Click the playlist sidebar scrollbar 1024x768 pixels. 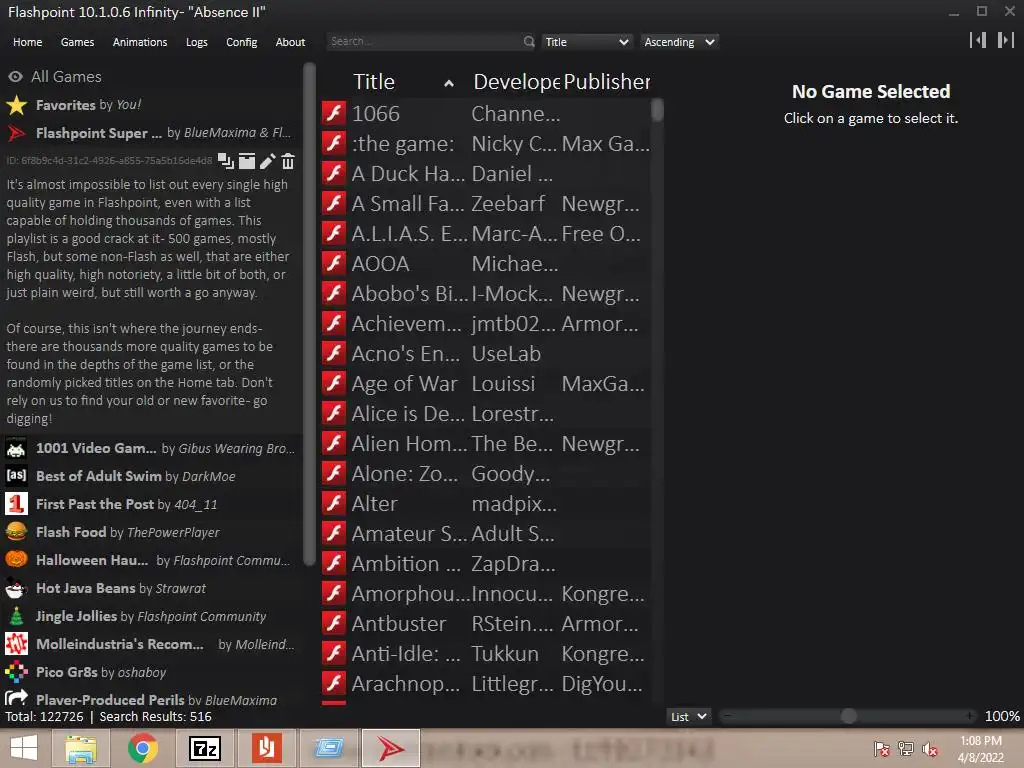[310, 313]
